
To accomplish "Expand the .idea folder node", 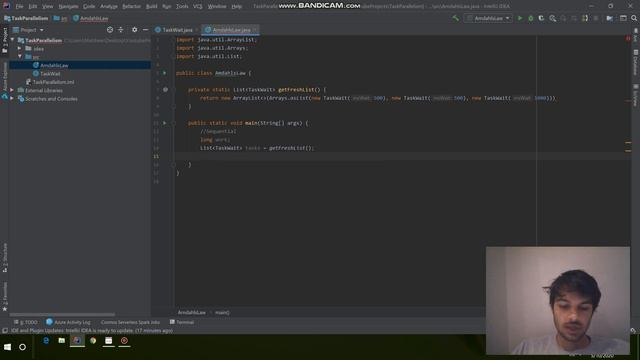I will coord(20,49).
